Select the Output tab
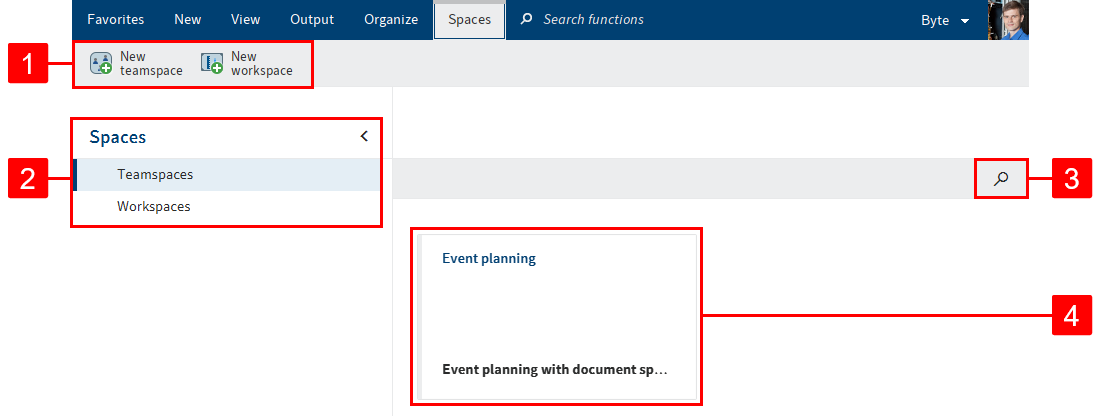 pyautogui.click(x=312, y=20)
